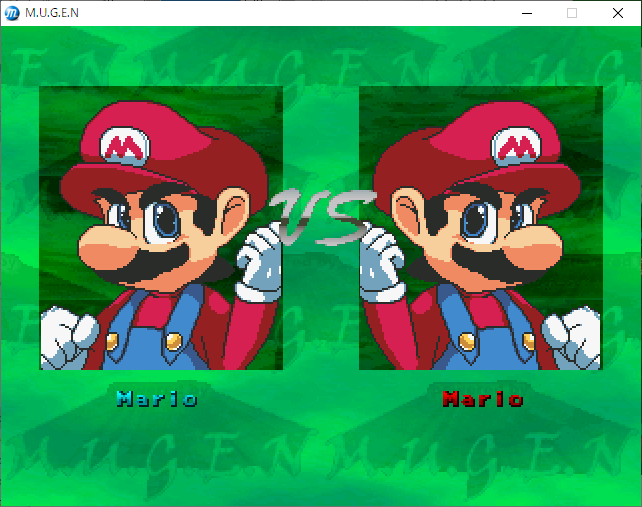Click the blue Mario name label
The width and height of the screenshot is (642, 507).
click(157, 399)
